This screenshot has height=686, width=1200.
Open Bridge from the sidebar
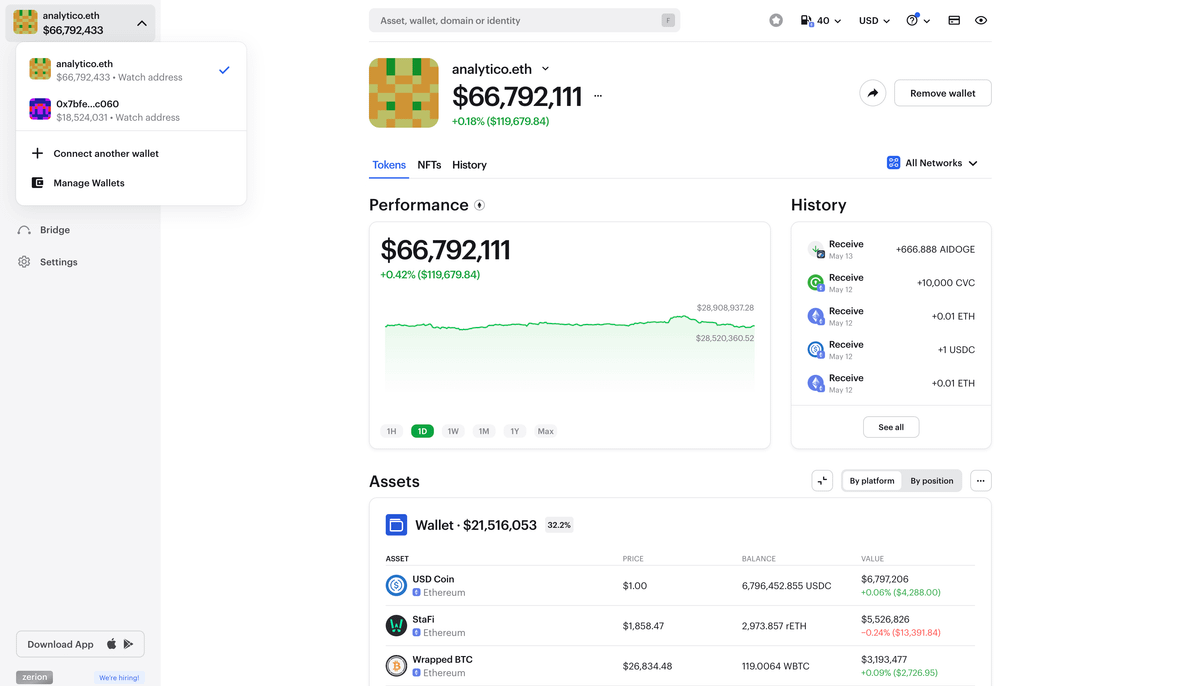[55, 230]
